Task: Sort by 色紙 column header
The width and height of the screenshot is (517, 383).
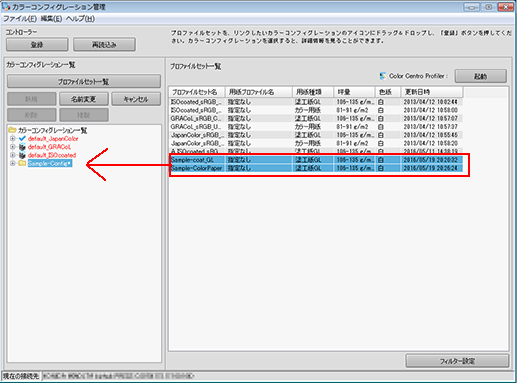Action: point(388,92)
